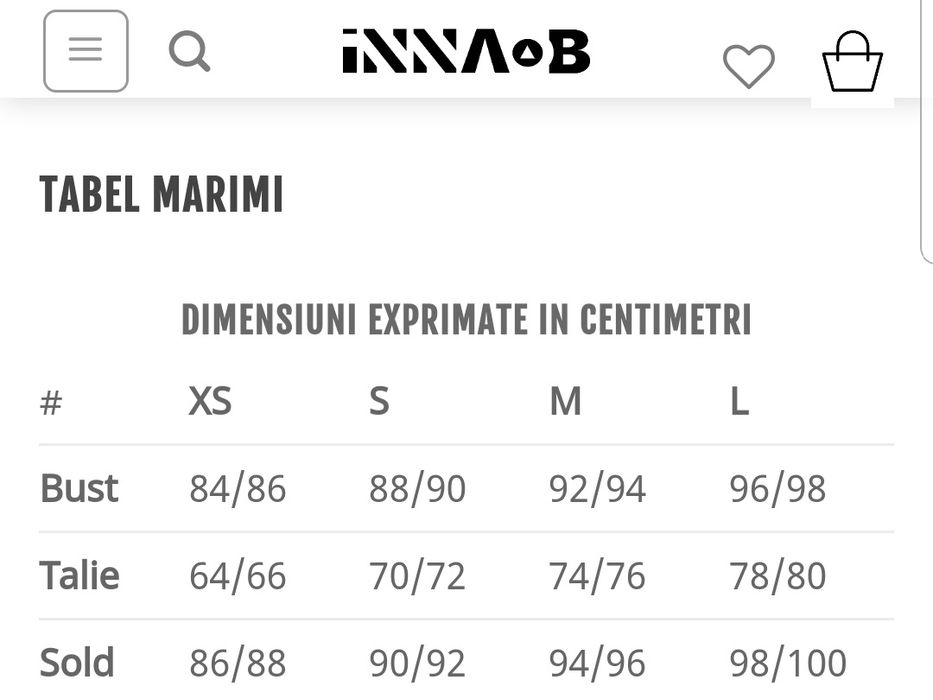Screen dimensions: 933x700
Task: Select the M size column header
Action: pos(565,402)
